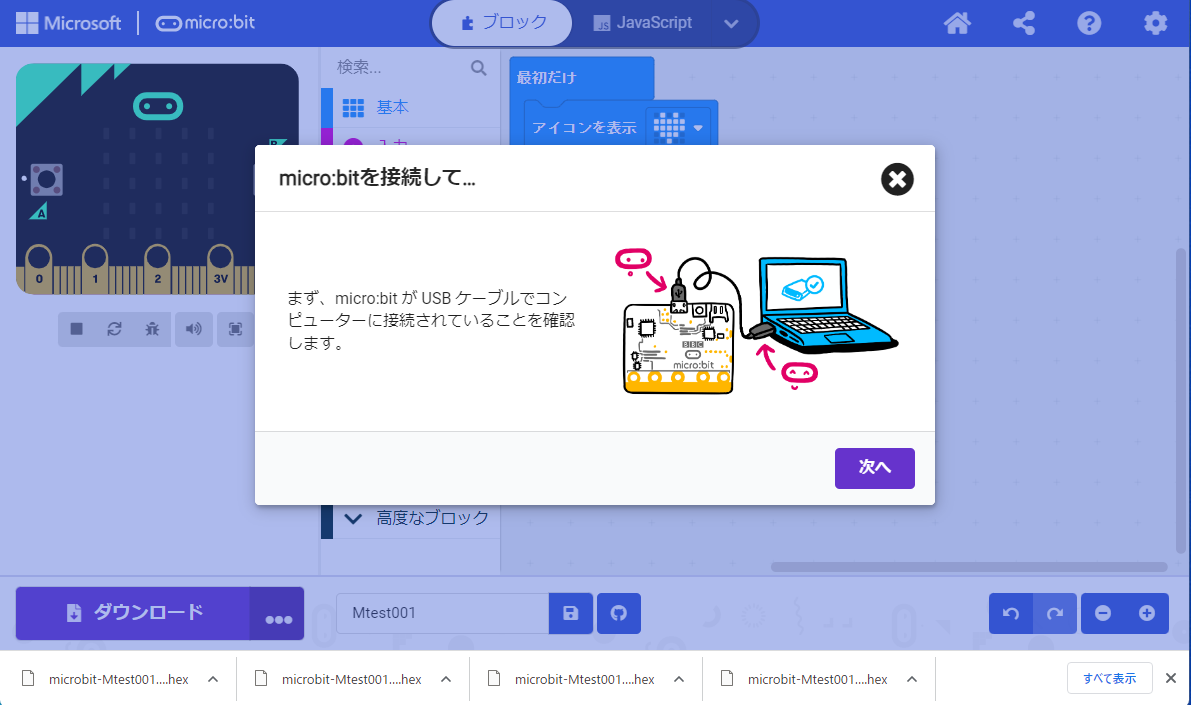1191x705 pixels.
Task: Open the Settings gear menu
Action: pyautogui.click(x=1155, y=24)
